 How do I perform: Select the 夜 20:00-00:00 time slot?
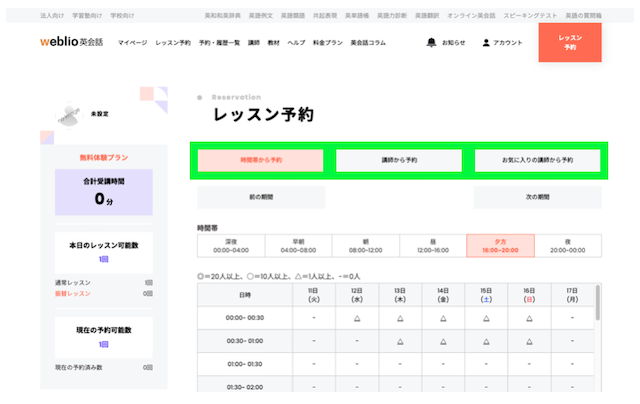click(568, 246)
